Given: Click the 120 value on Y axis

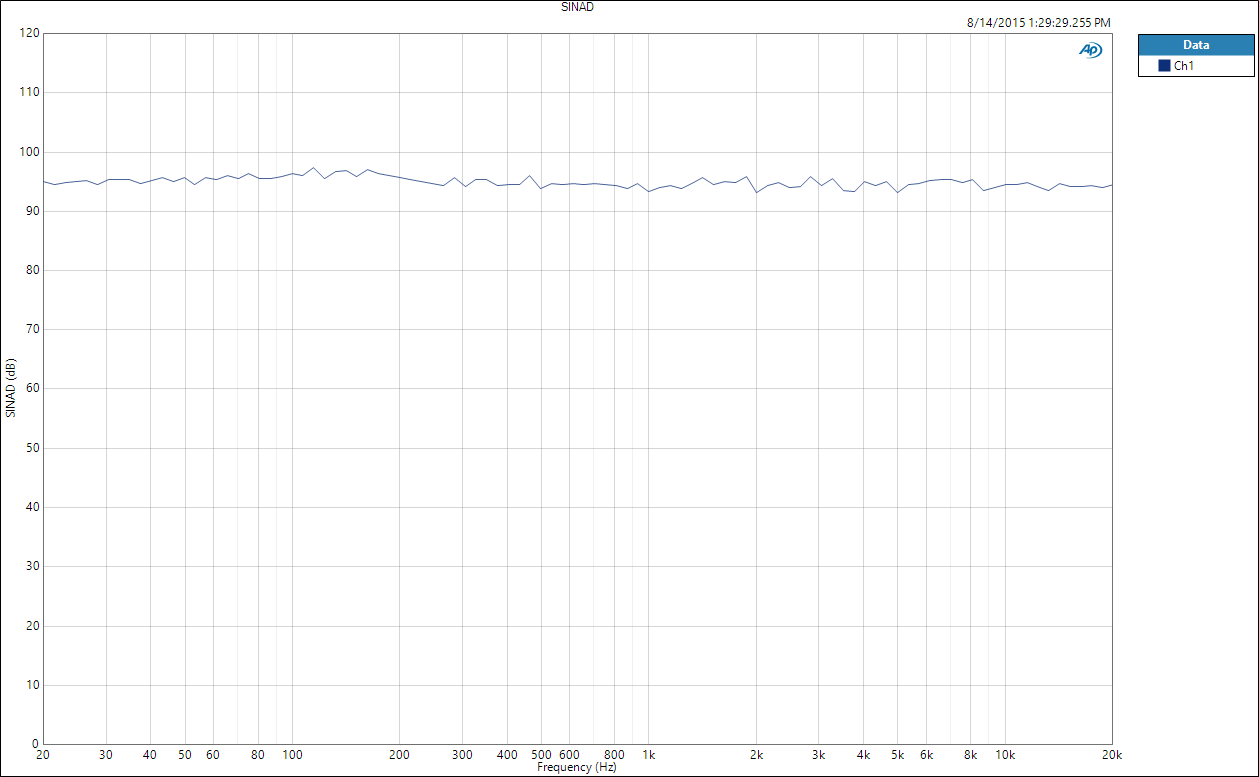Looking at the screenshot, I should click(29, 33).
